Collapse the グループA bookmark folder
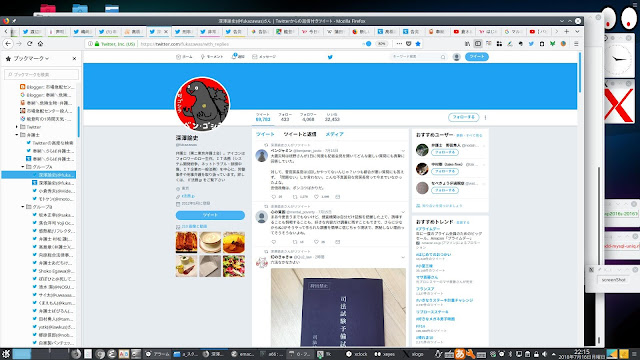Viewport: 640px width, 360px height. [23, 167]
